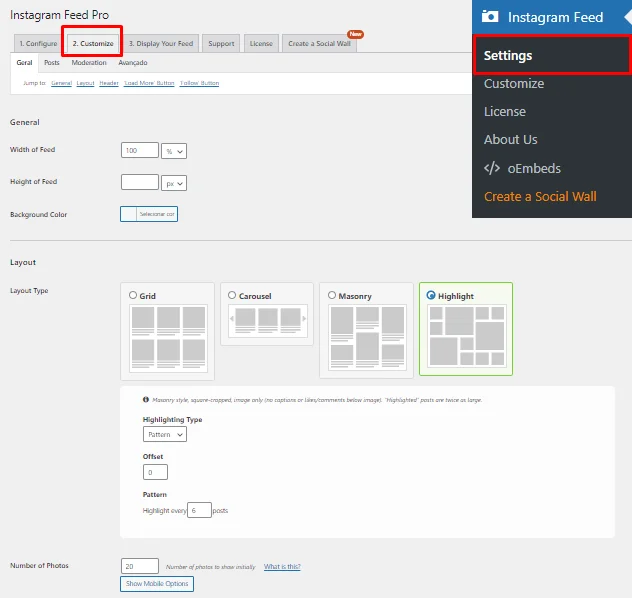The image size is (632, 598).
Task: Click the info icon in Highlight description
Action: click(x=146, y=400)
